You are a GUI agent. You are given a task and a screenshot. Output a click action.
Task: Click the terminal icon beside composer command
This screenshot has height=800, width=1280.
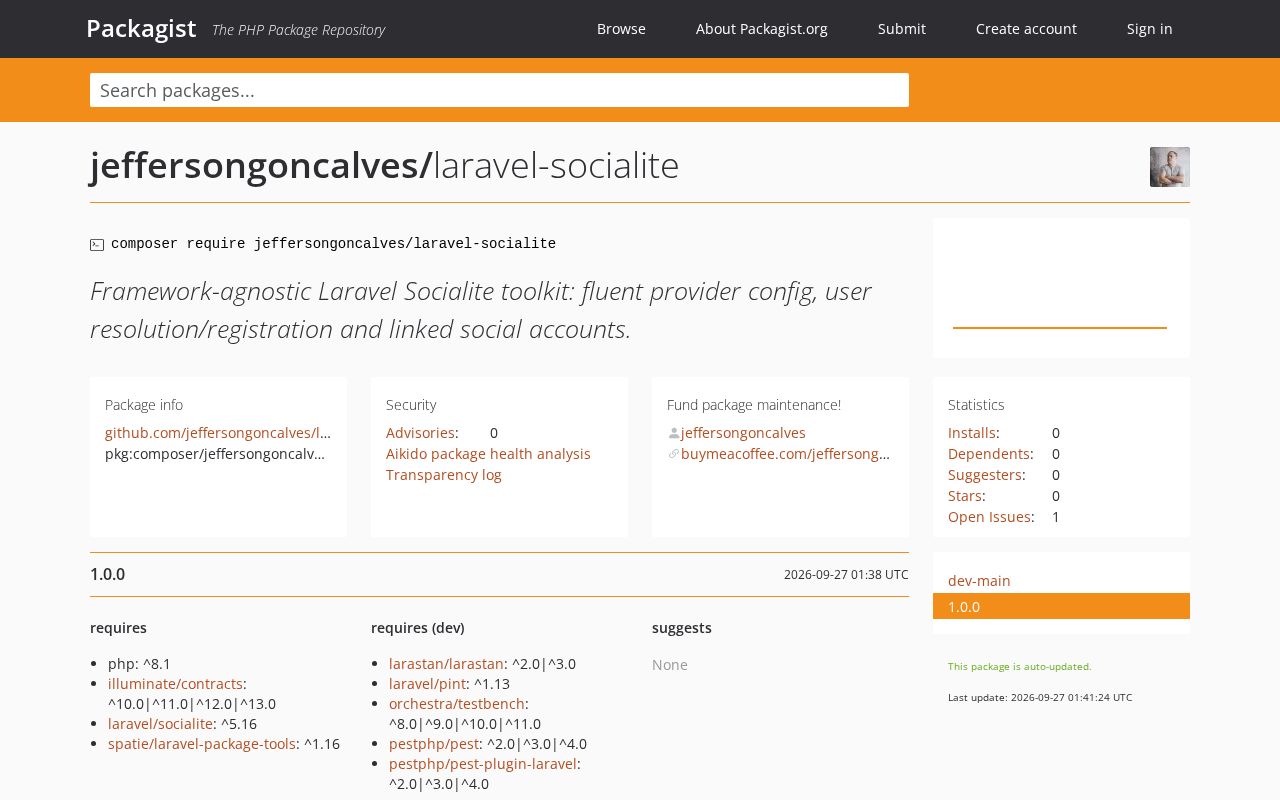(x=97, y=245)
